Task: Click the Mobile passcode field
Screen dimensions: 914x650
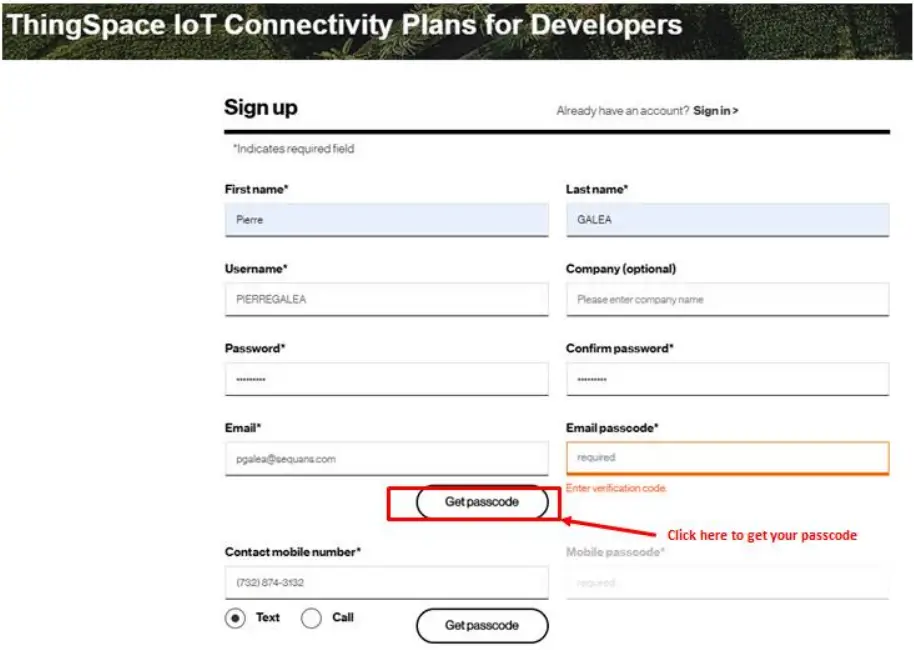Action: (726, 582)
